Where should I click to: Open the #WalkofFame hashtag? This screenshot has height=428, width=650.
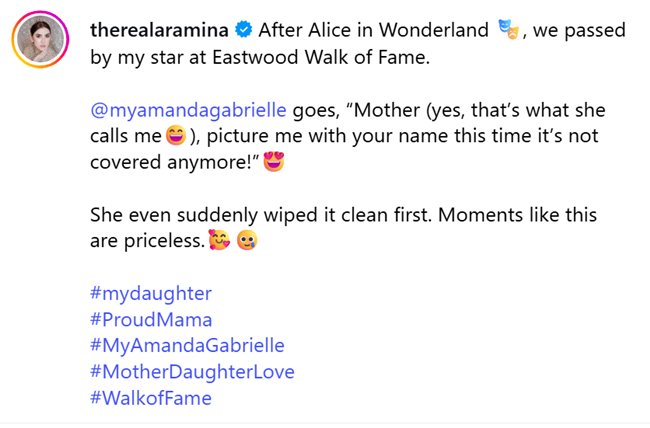(151, 398)
